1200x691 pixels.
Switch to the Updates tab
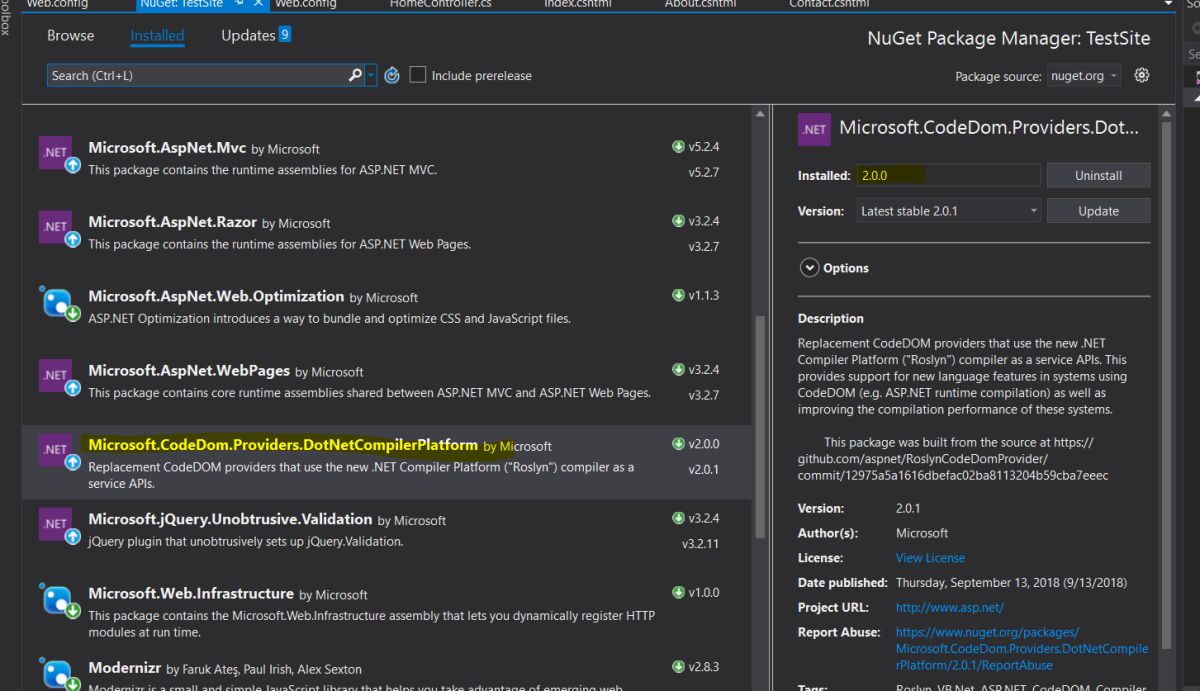[x=248, y=35]
